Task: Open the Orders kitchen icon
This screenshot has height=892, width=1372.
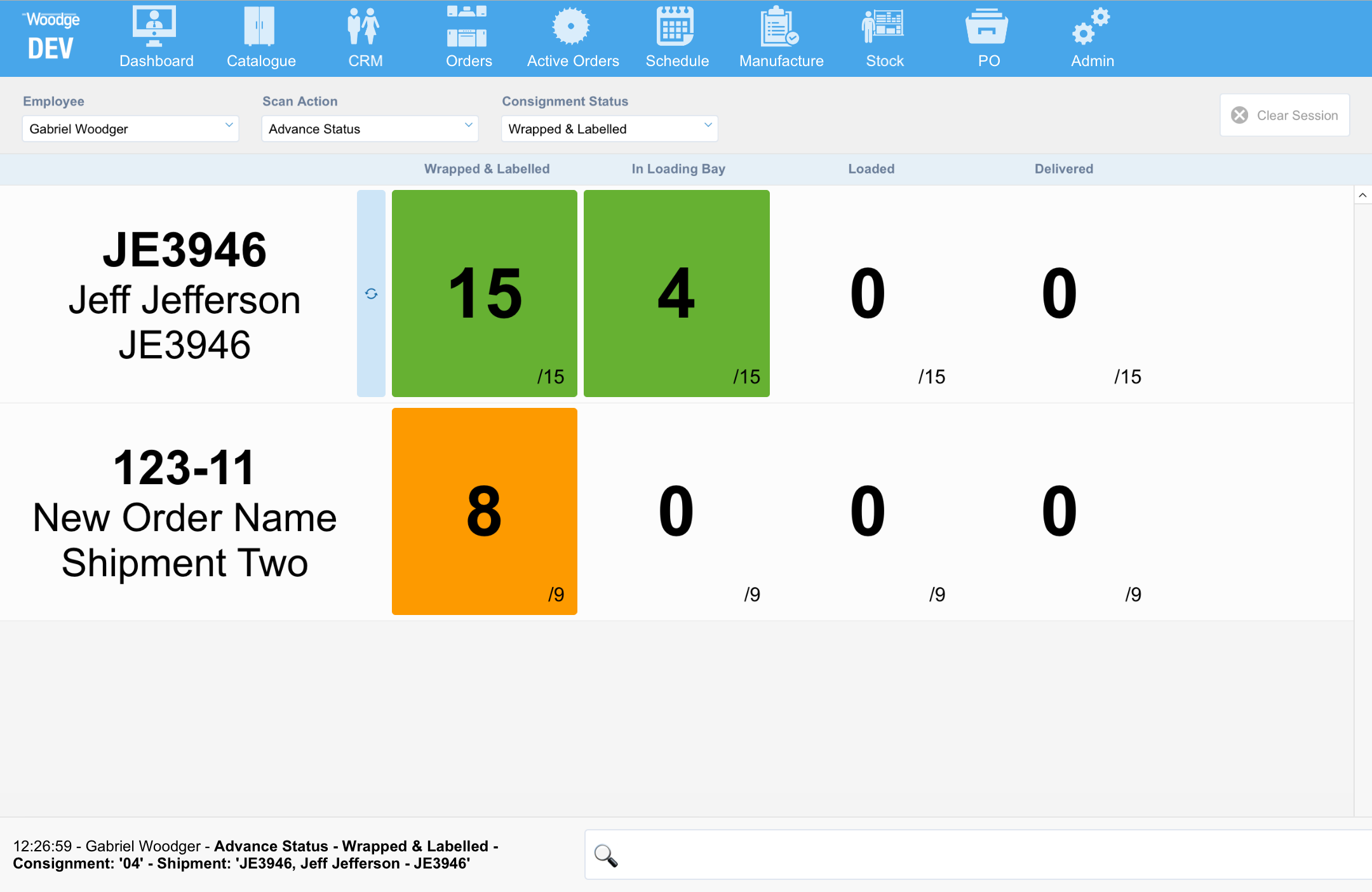Action: (x=467, y=27)
